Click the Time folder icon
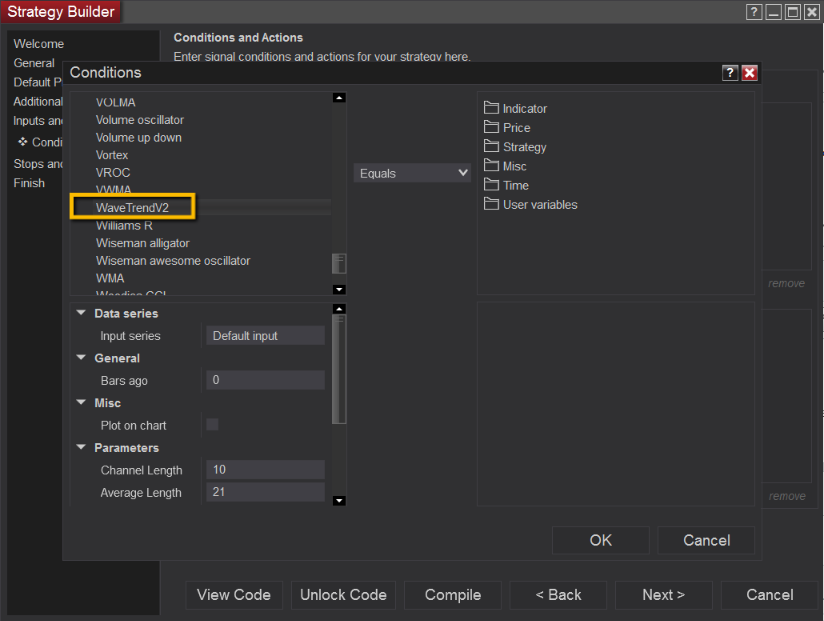The width and height of the screenshot is (824, 621). pos(491,185)
